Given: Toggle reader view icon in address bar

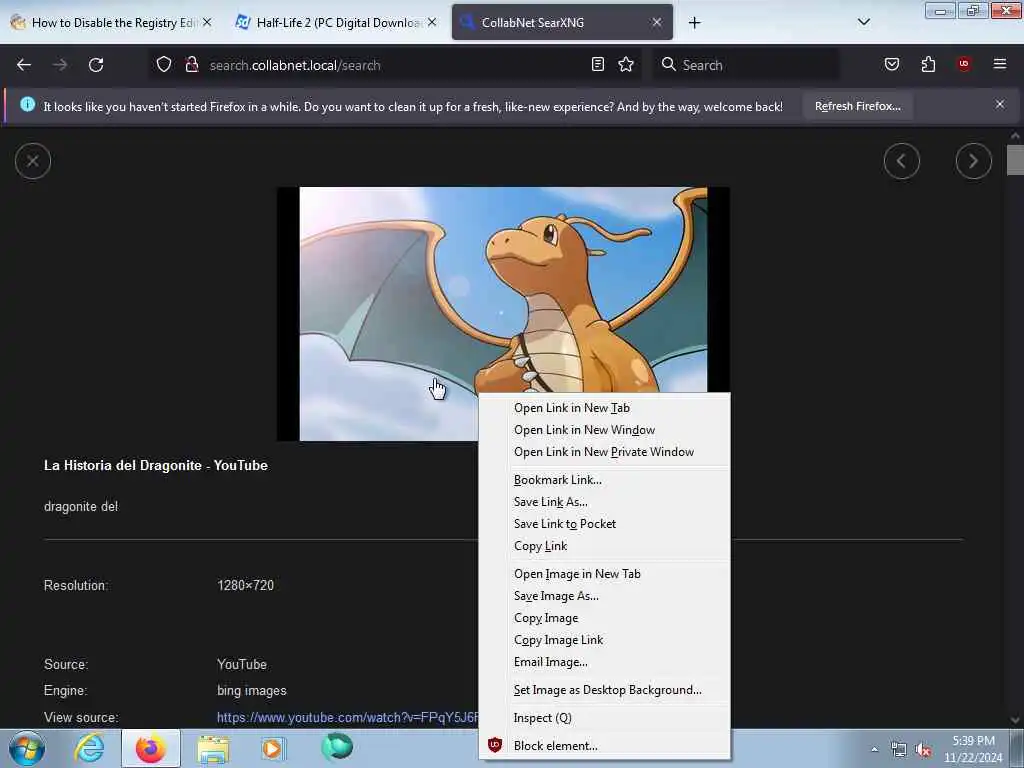Looking at the screenshot, I should click(598, 65).
